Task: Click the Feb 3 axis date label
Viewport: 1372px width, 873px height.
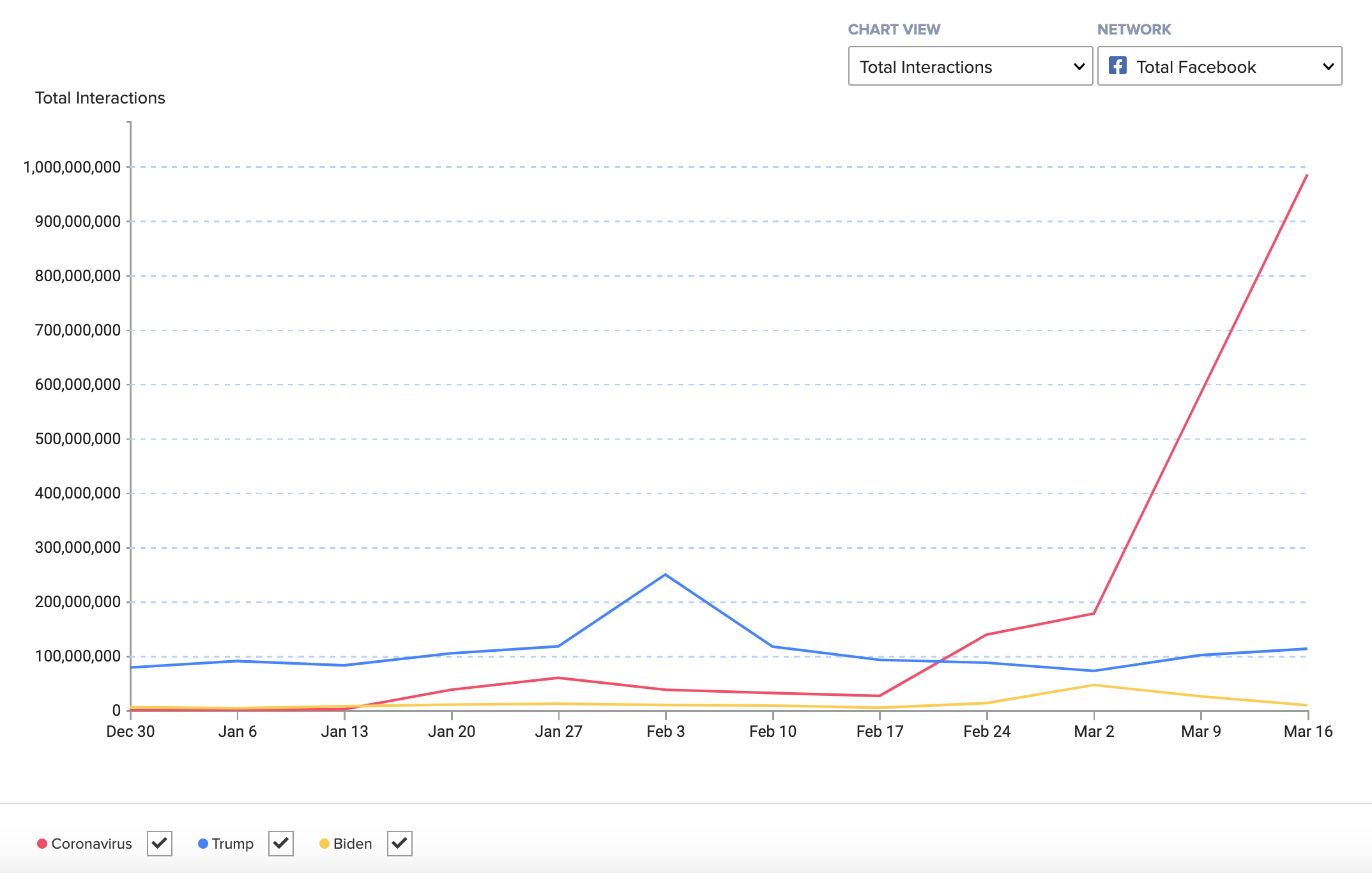Action: pos(666,732)
